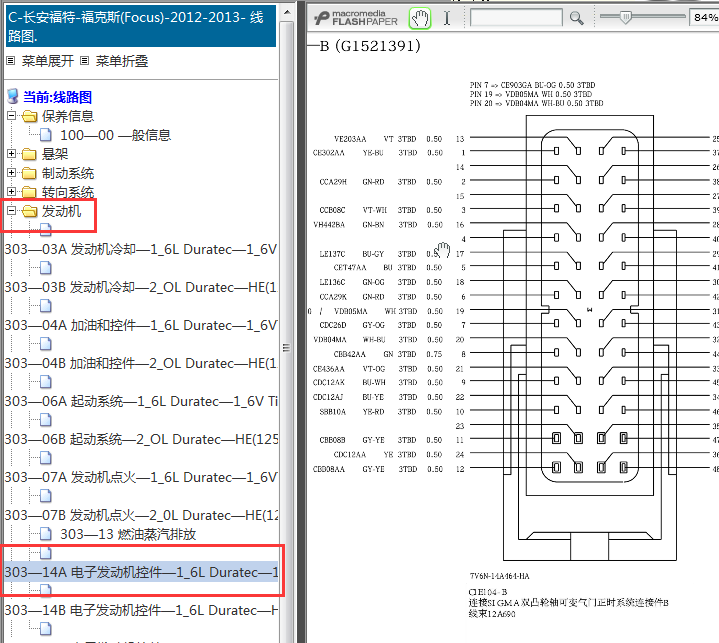Image resolution: width=719 pixels, height=643 pixels.
Task: Click page icon above 303—14B 电子发动机控件
Action: click(x=45, y=591)
